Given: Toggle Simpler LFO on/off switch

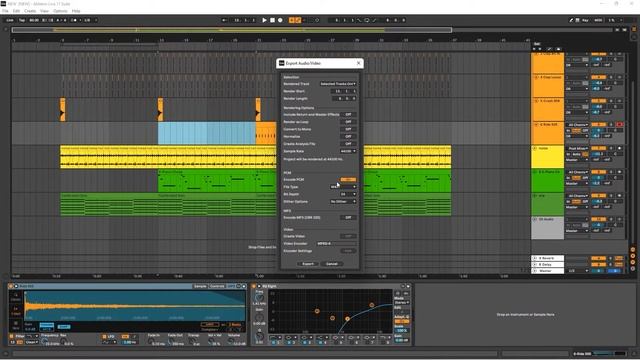Looking at the screenshot, I should click(104, 336).
